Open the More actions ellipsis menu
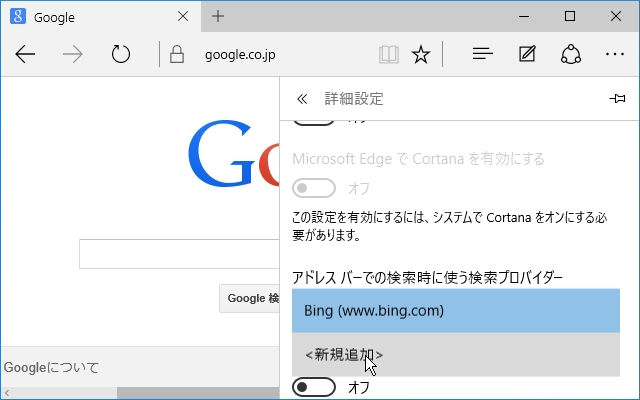Viewport: 640px width, 400px height. 615,54
